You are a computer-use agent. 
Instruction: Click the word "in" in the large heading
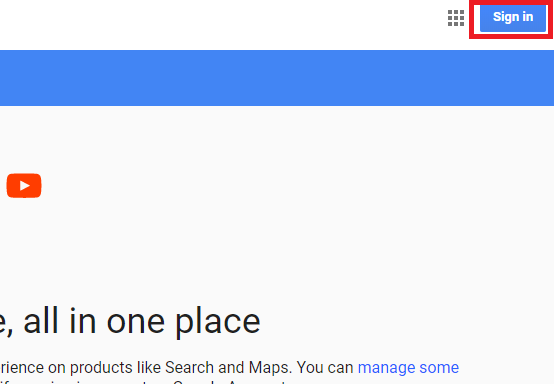(x=83, y=321)
